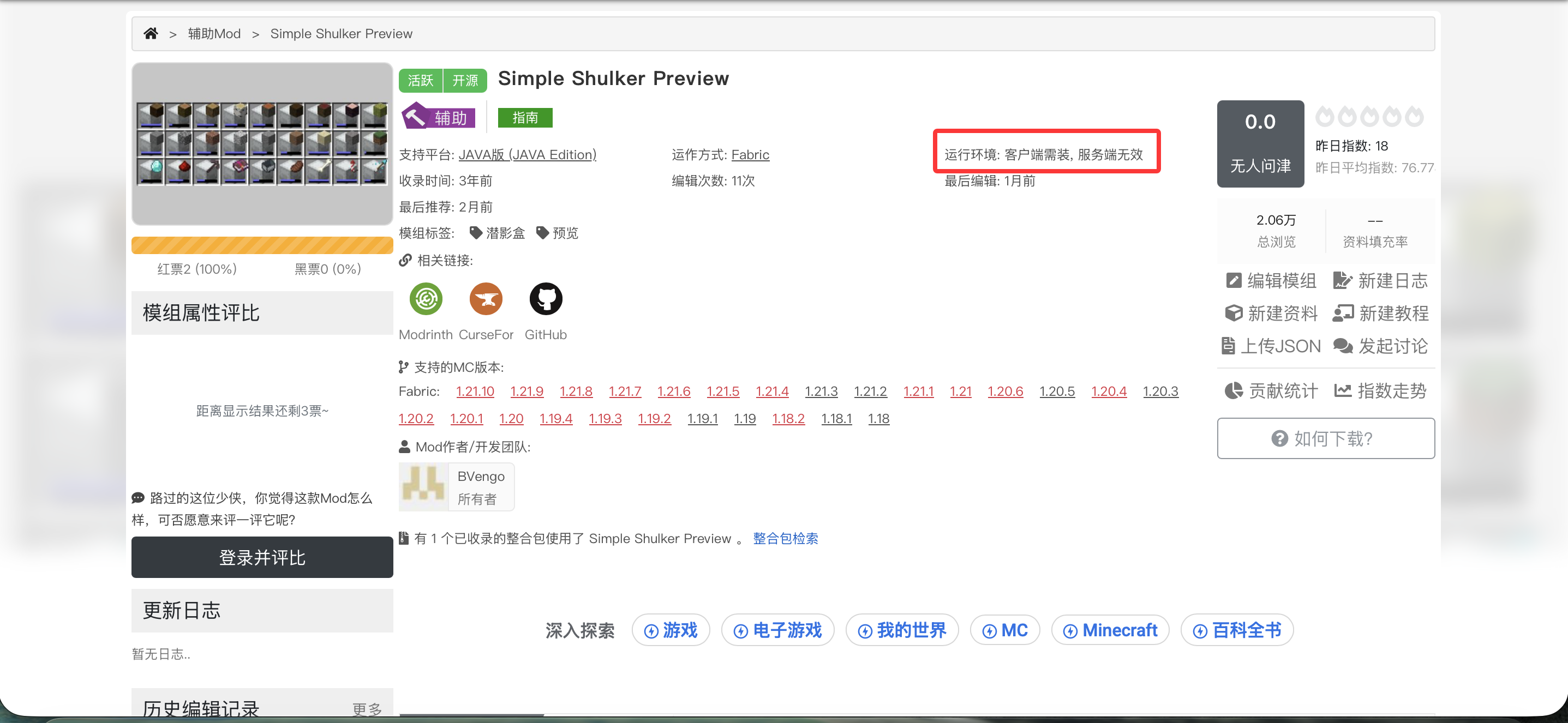Click the orange vote ratio bar
Image resolution: width=1568 pixels, height=723 pixels.
262,245
